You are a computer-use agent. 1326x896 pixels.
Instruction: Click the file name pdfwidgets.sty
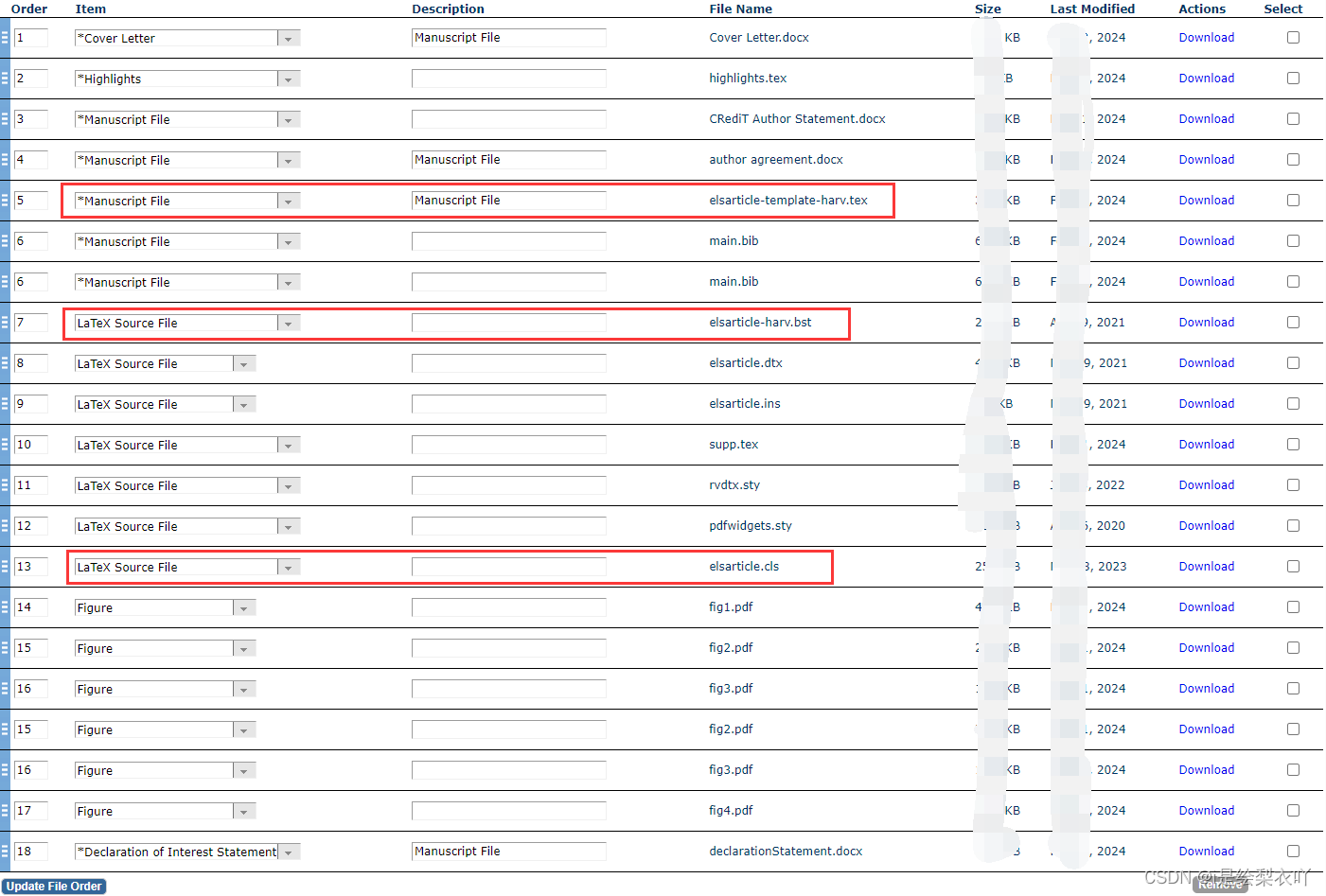coord(751,526)
